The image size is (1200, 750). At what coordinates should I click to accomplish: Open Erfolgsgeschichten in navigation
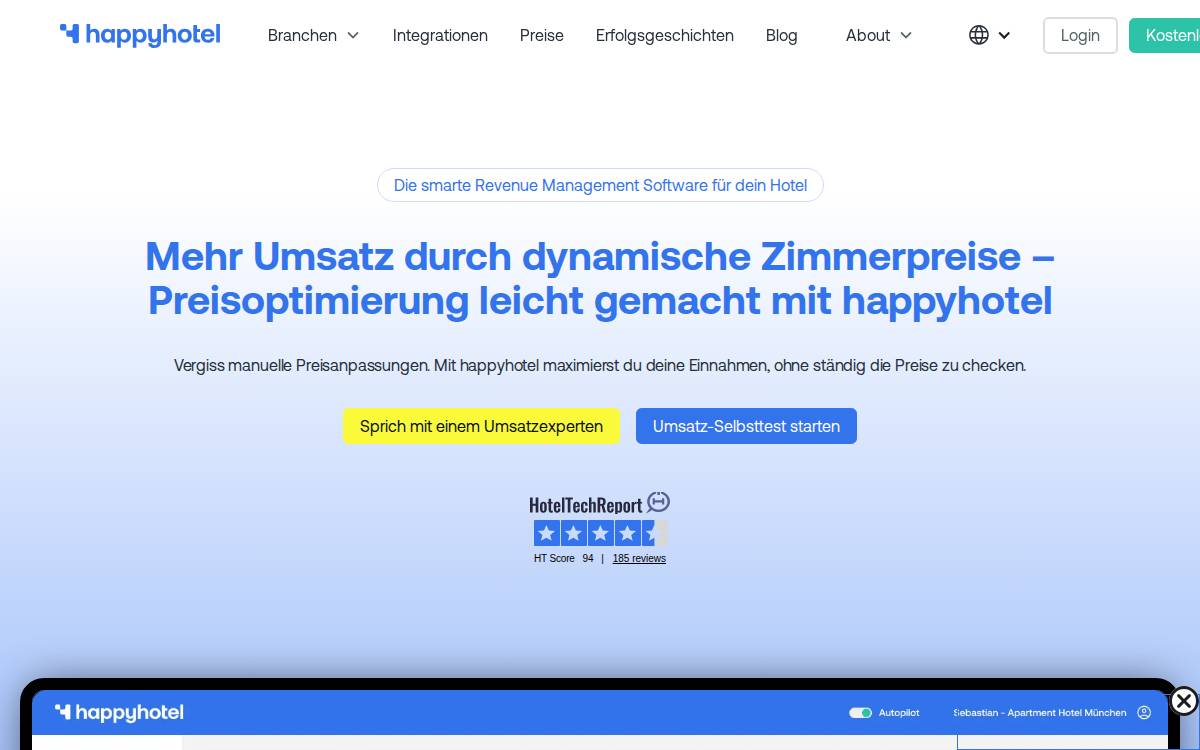[x=665, y=35]
